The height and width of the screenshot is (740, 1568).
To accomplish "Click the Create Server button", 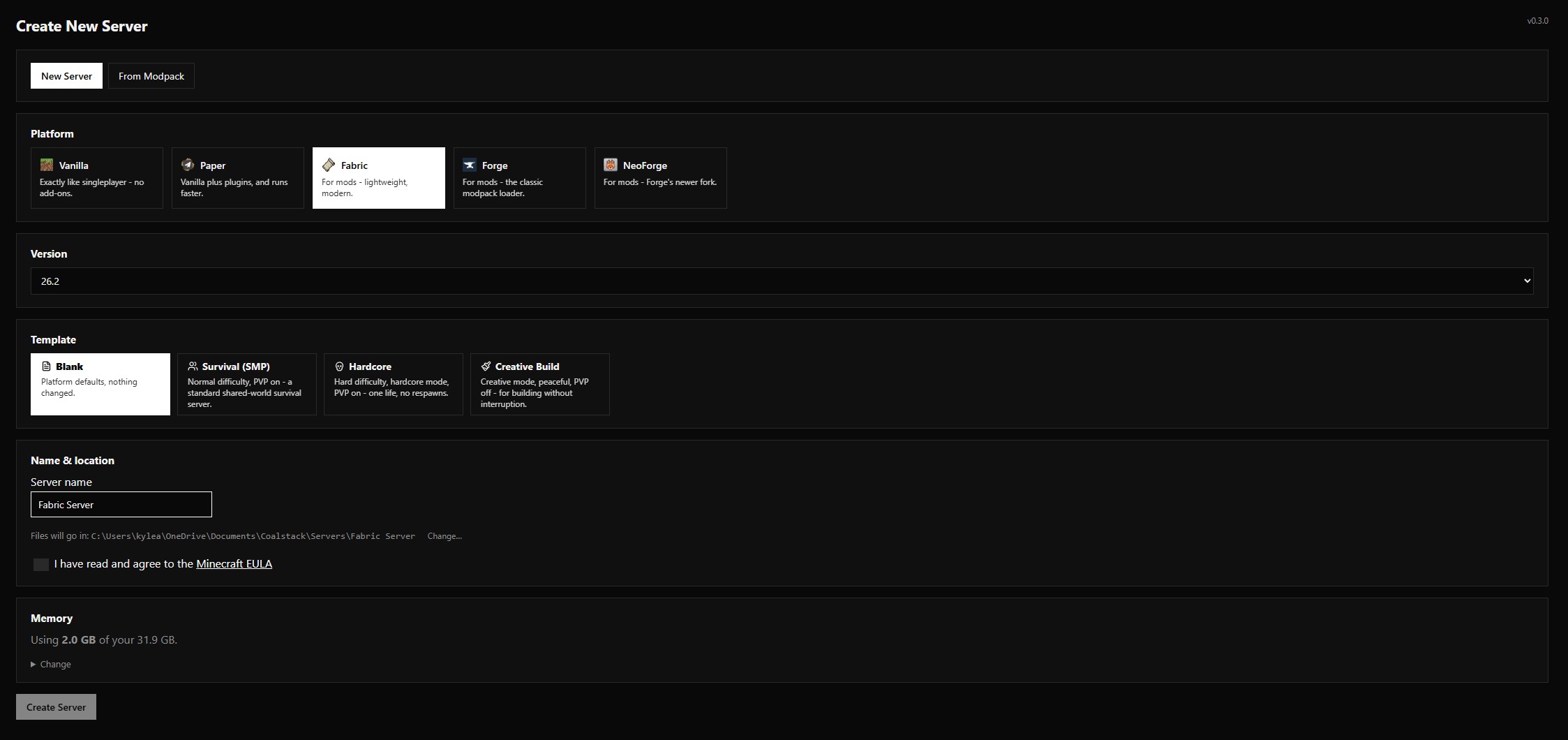I will point(56,706).
